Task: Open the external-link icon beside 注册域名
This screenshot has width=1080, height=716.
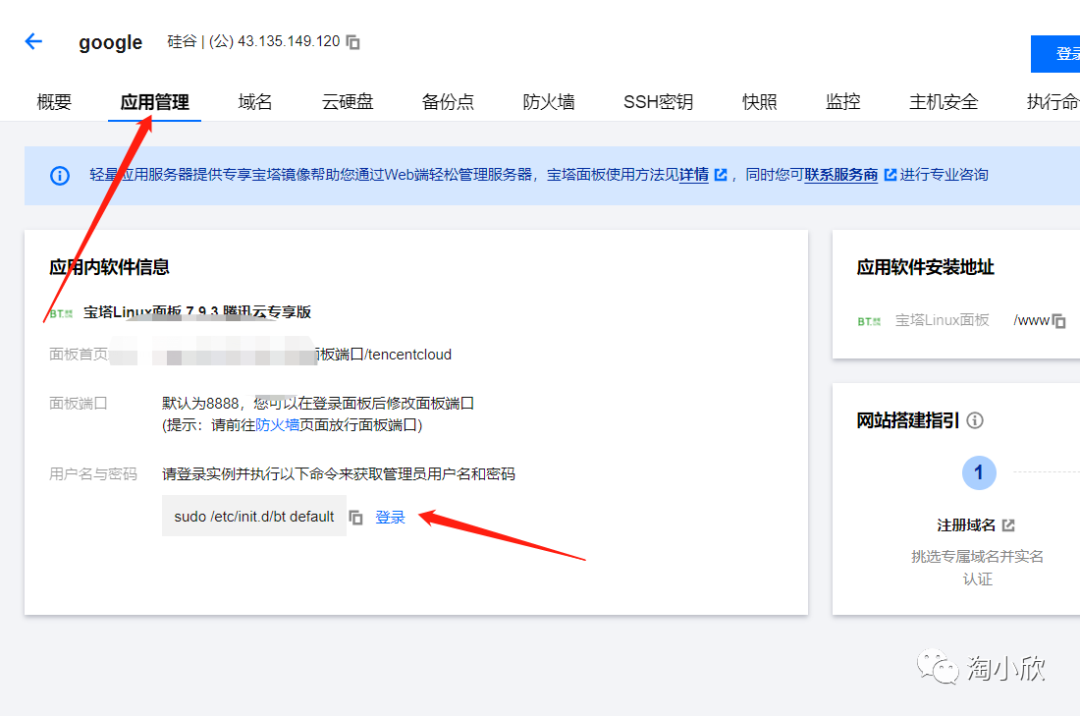Action: [1008, 525]
